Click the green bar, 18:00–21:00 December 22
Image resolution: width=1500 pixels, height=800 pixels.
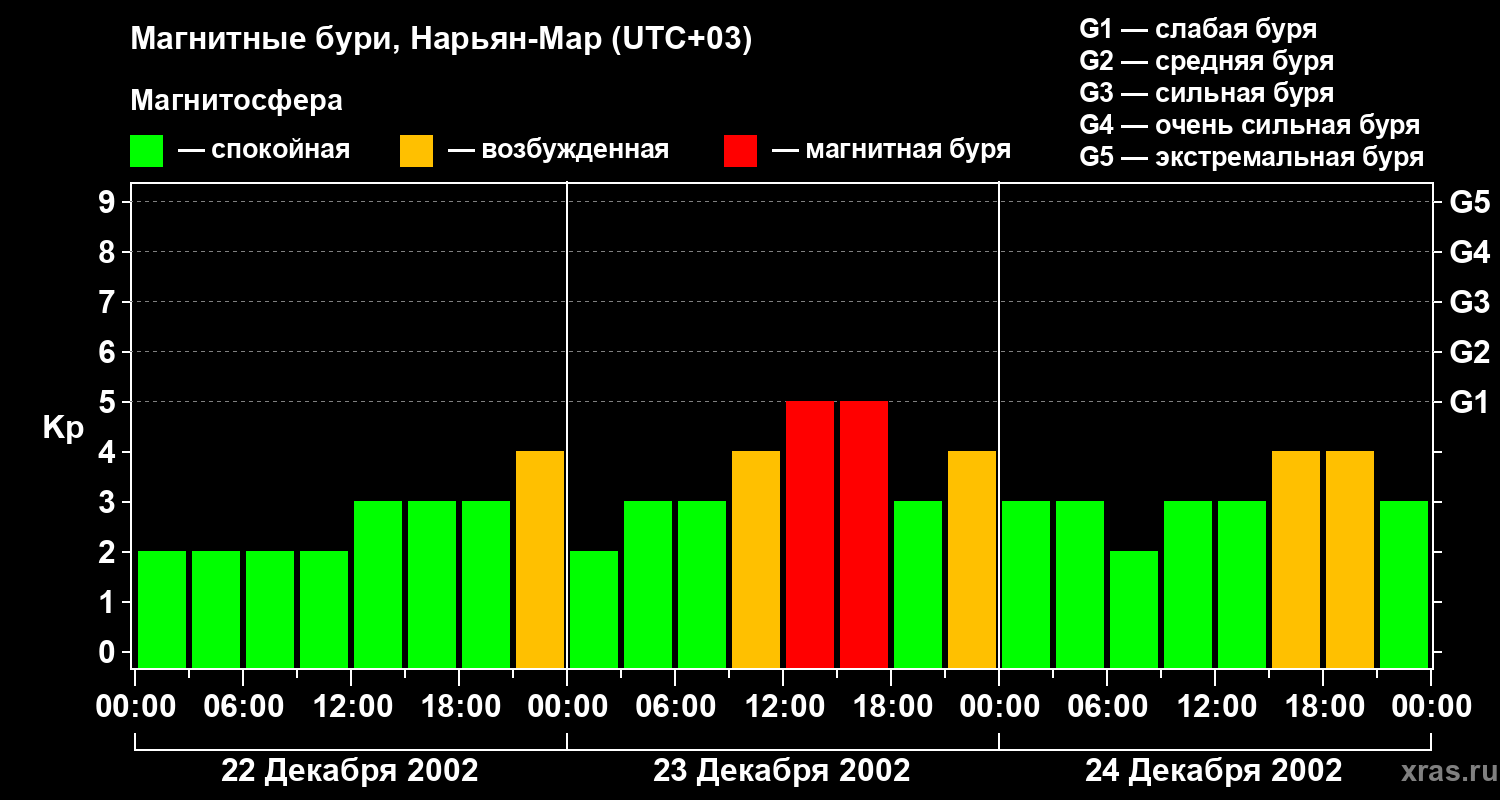click(486, 584)
